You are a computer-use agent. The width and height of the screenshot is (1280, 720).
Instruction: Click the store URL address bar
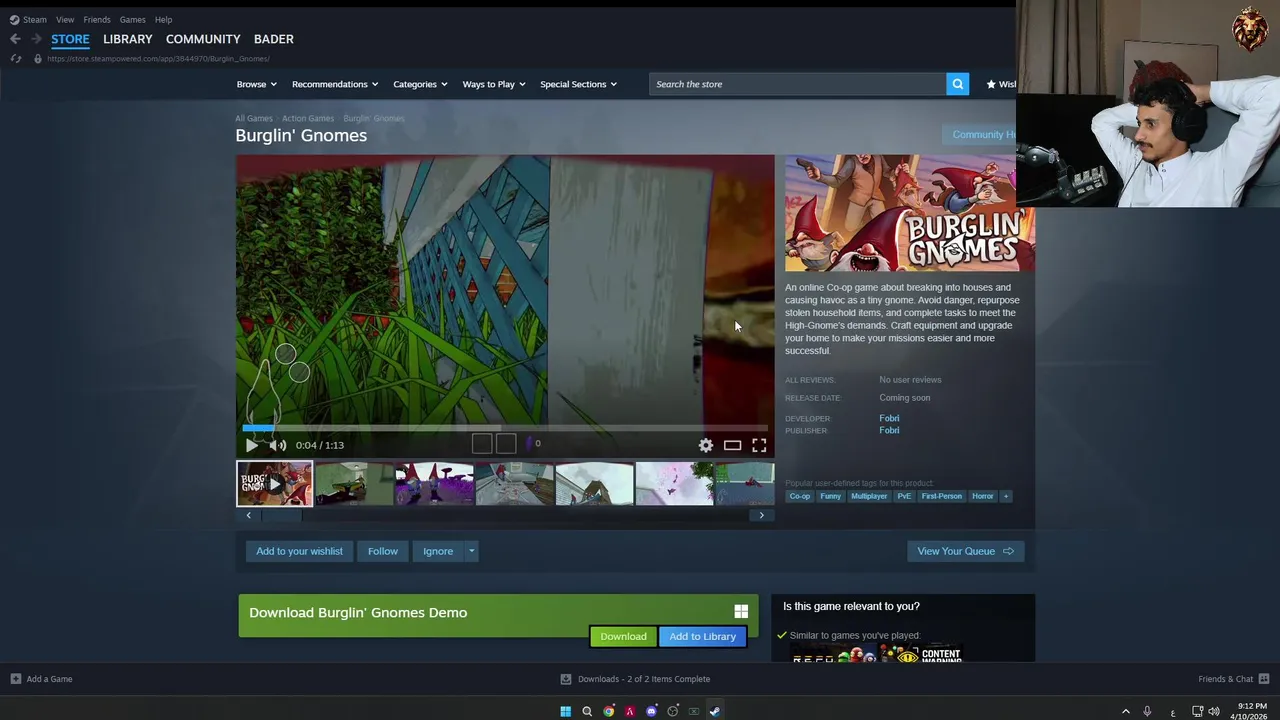click(158, 59)
